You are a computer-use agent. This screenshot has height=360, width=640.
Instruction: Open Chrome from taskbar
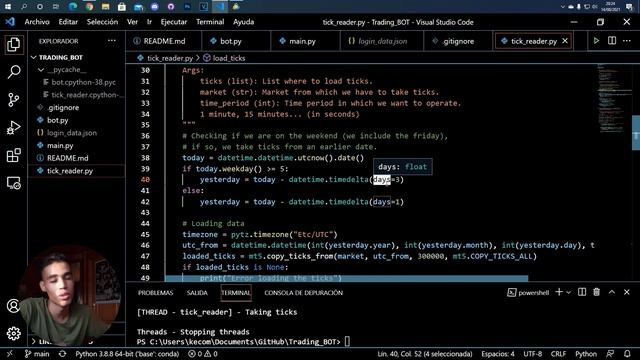89,7
